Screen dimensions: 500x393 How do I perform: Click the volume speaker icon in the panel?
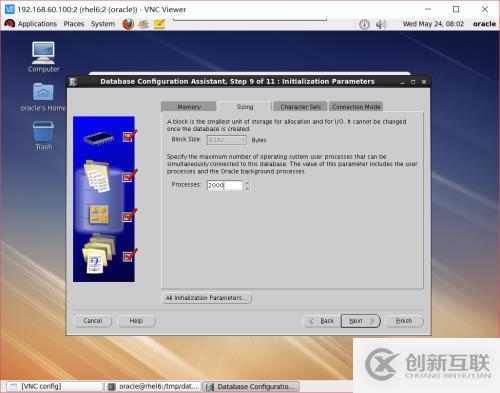(x=381, y=24)
